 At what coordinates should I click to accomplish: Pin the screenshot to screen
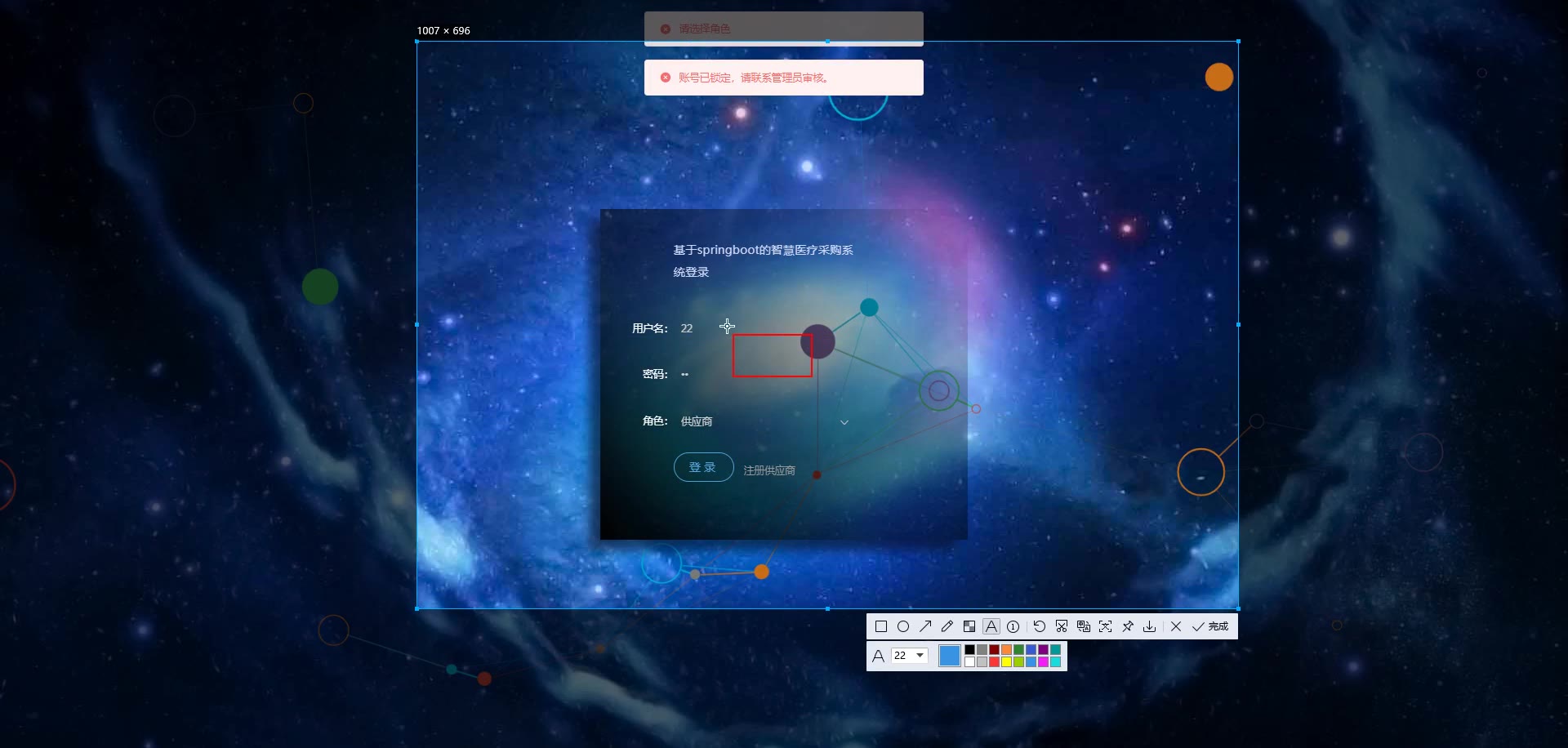tap(1128, 626)
